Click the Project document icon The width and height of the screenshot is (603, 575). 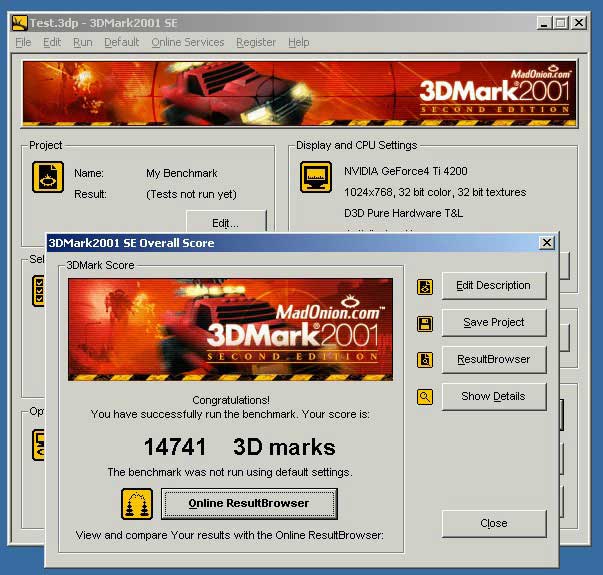48,177
